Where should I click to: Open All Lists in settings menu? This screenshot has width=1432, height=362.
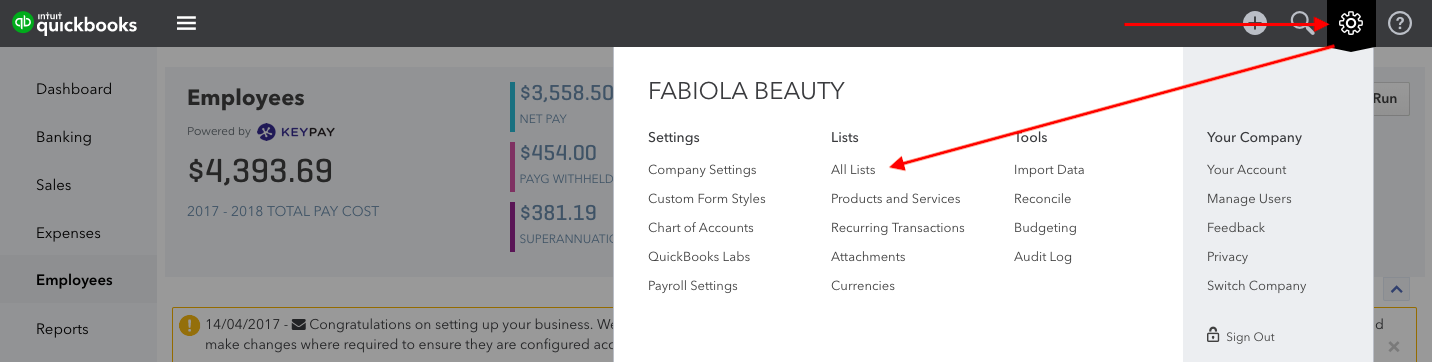click(853, 170)
